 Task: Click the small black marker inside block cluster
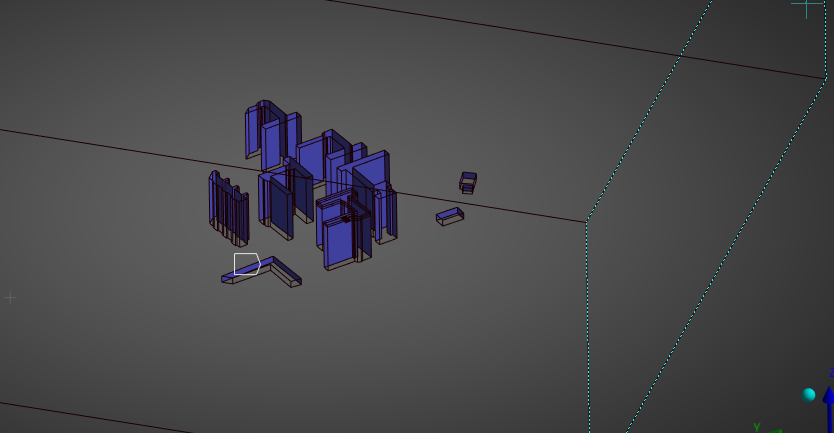click(x=346, y=218)
